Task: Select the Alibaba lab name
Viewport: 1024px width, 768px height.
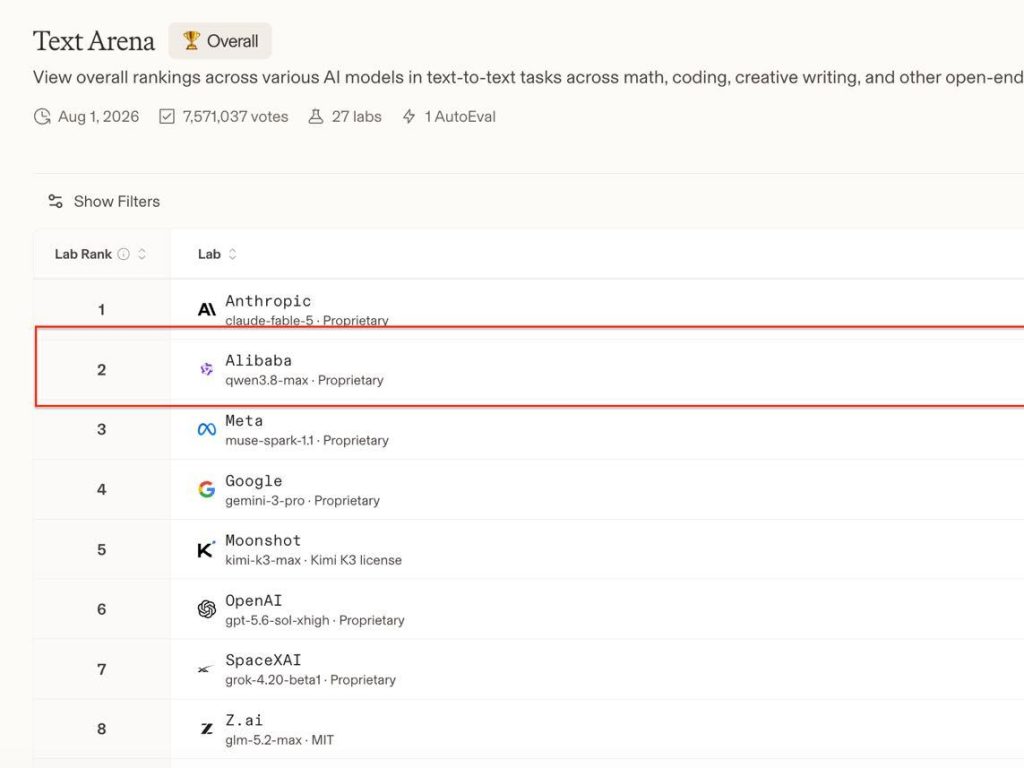Action: [259, 360]
